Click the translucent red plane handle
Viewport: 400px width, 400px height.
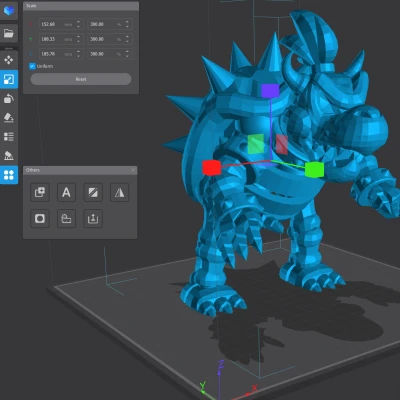282,144
